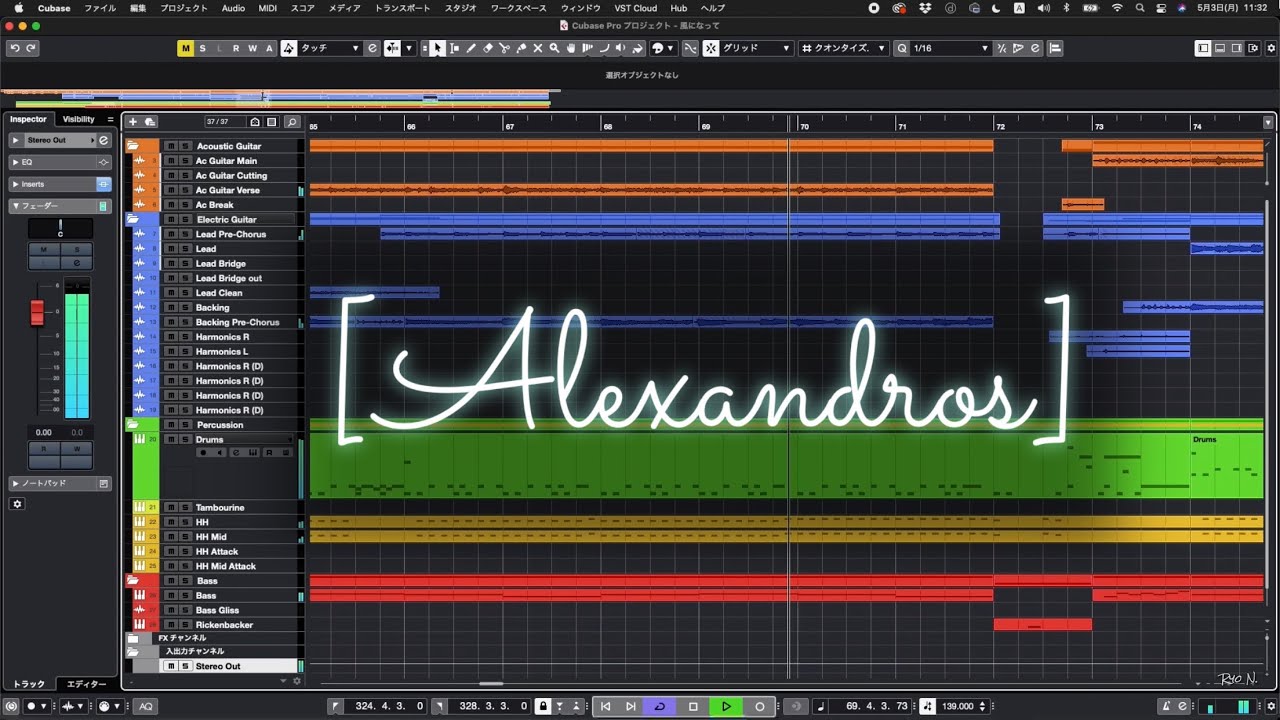Viewport: 1280px width, 720px height.
Task: Click the Dropbox menu bar icon
Action: [x=925, y=8]
